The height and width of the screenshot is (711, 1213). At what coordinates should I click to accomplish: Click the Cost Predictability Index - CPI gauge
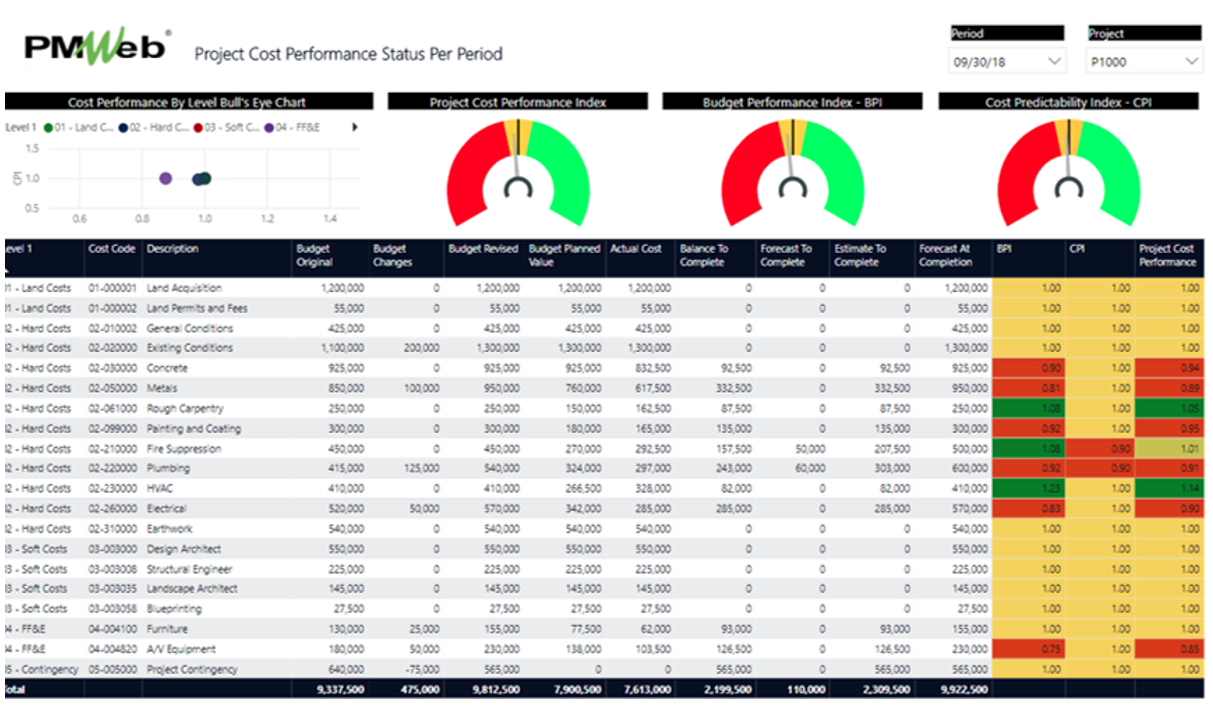(x=1067, y=175)
